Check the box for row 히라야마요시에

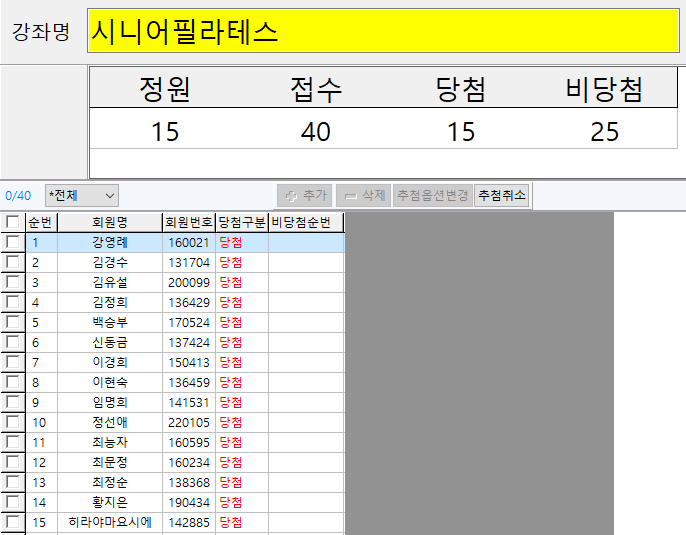pyautogui.click(x=13, y=522)
